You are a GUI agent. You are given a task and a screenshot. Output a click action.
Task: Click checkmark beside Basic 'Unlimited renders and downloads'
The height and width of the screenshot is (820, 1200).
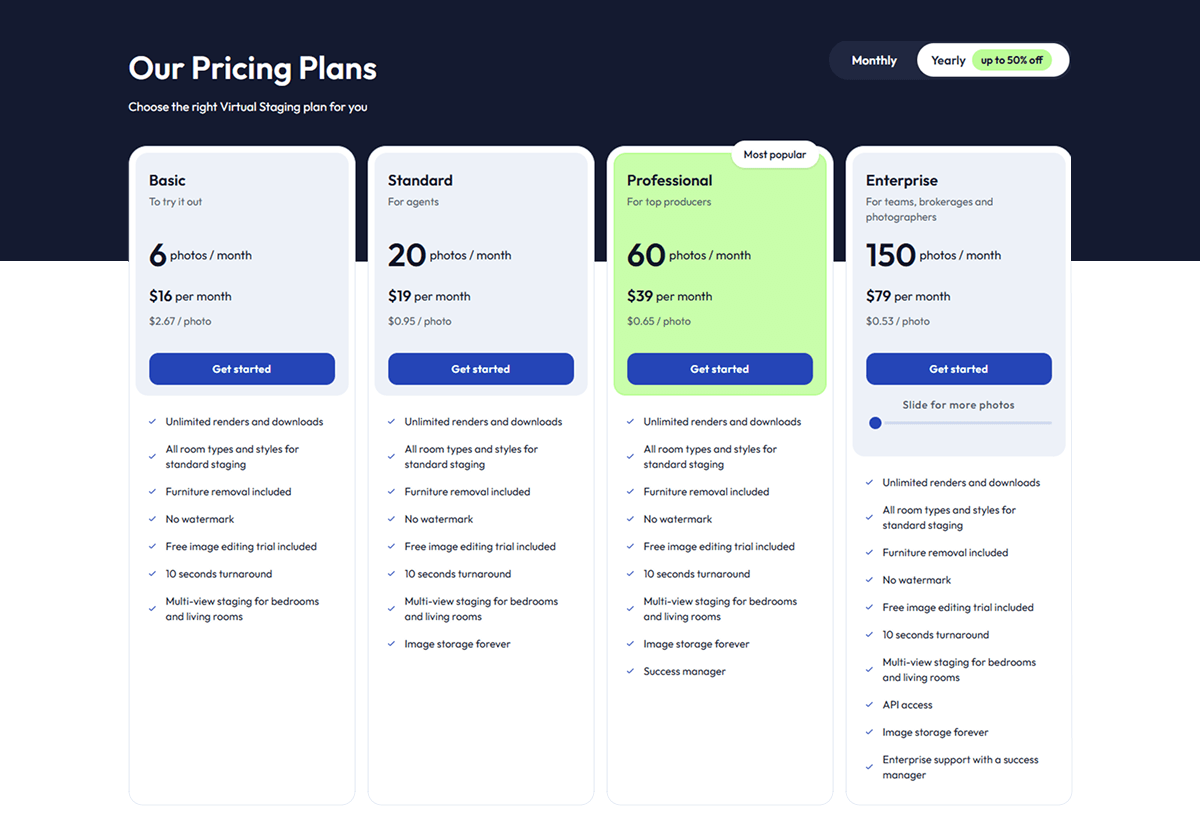[x=152, y=422]
